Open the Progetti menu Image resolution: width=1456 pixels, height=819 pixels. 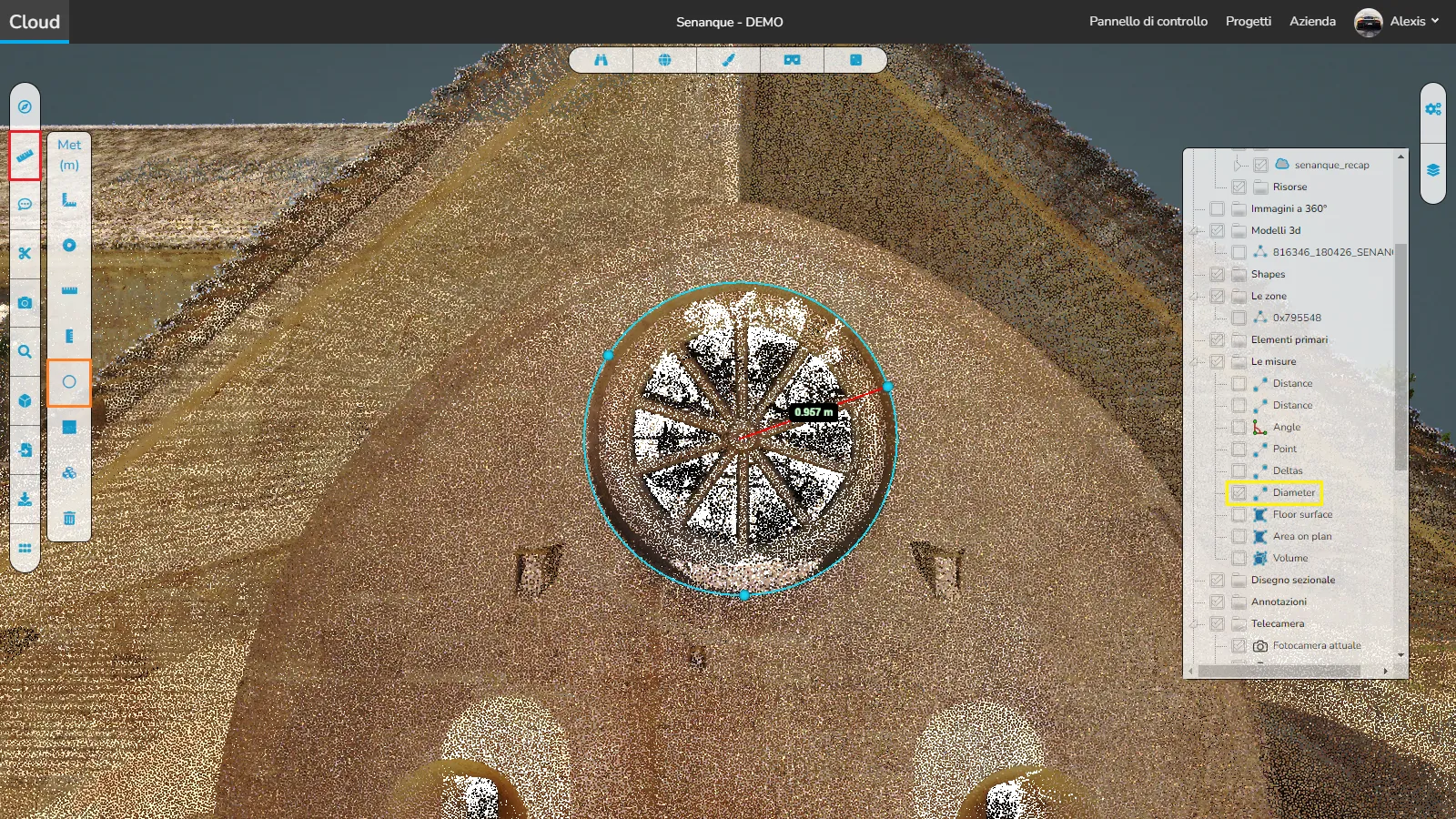(1248, 21)
